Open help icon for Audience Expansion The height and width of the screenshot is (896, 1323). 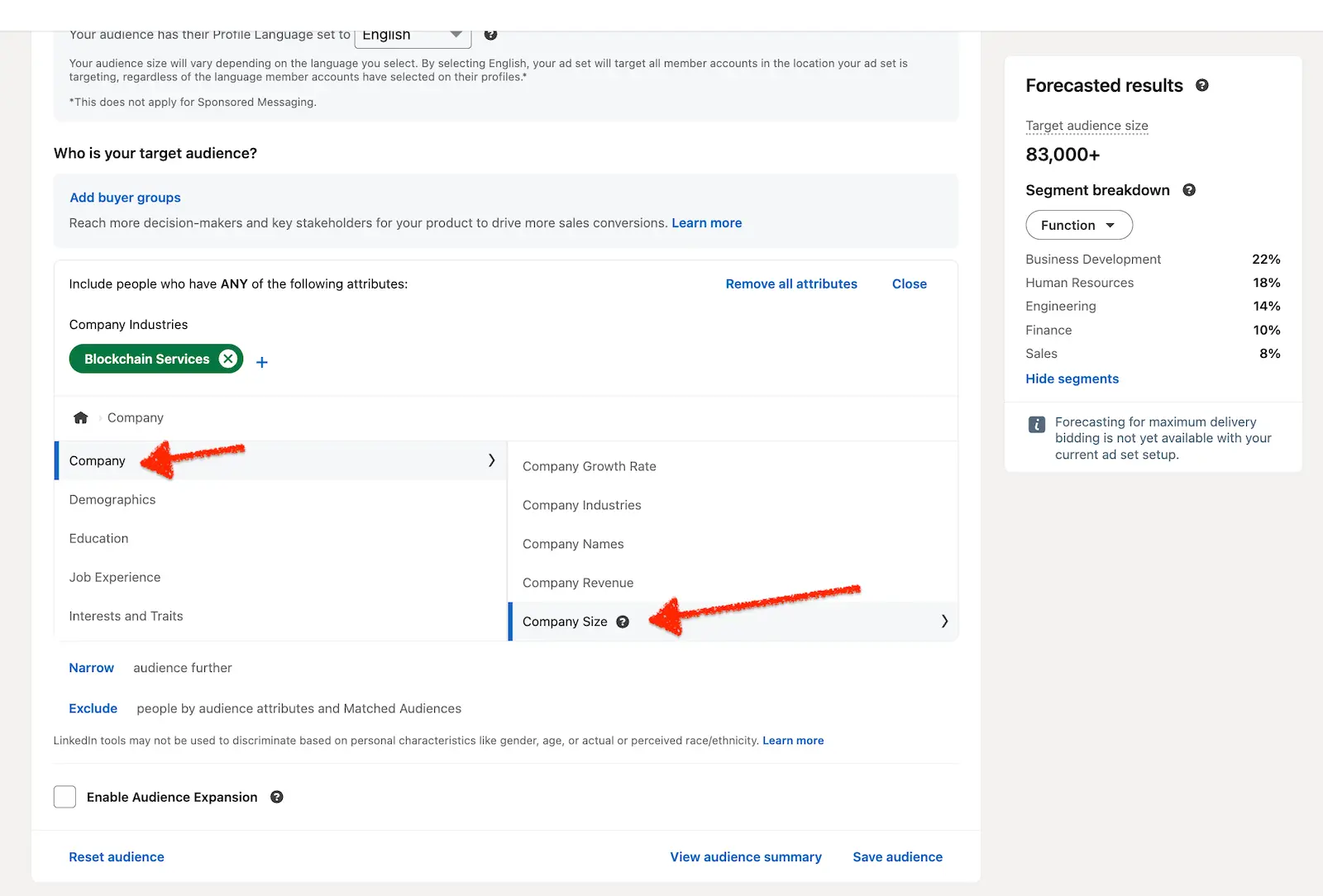tap(277, 797)
